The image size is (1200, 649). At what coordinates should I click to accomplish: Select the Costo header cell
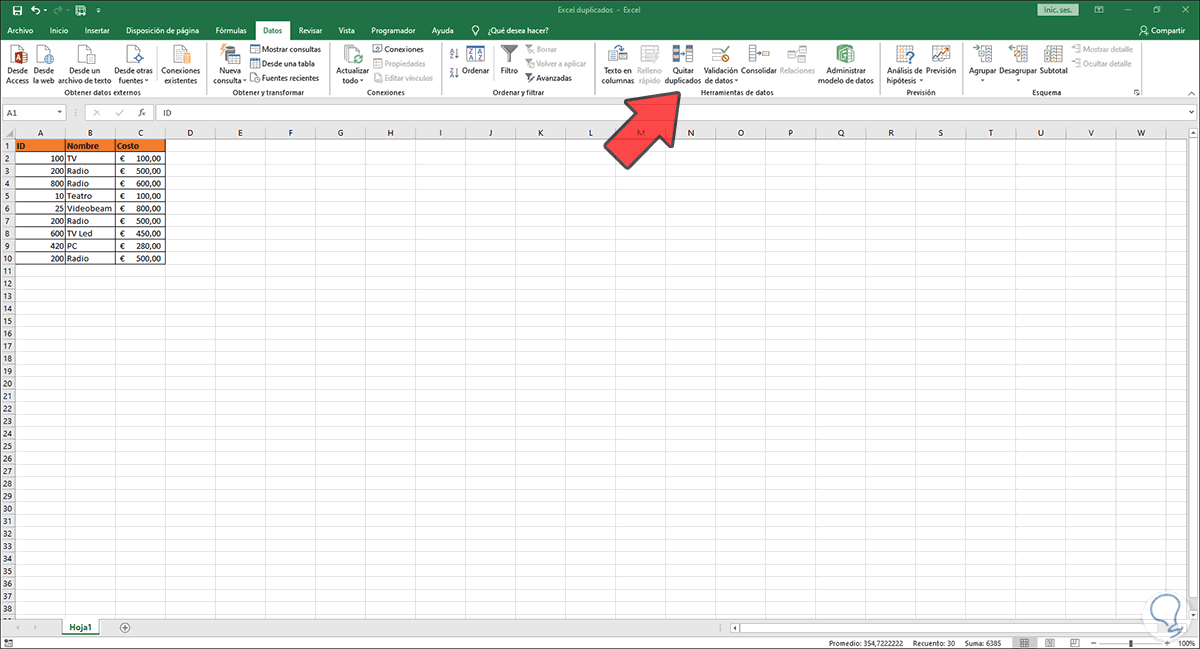(x=140, y=145)
